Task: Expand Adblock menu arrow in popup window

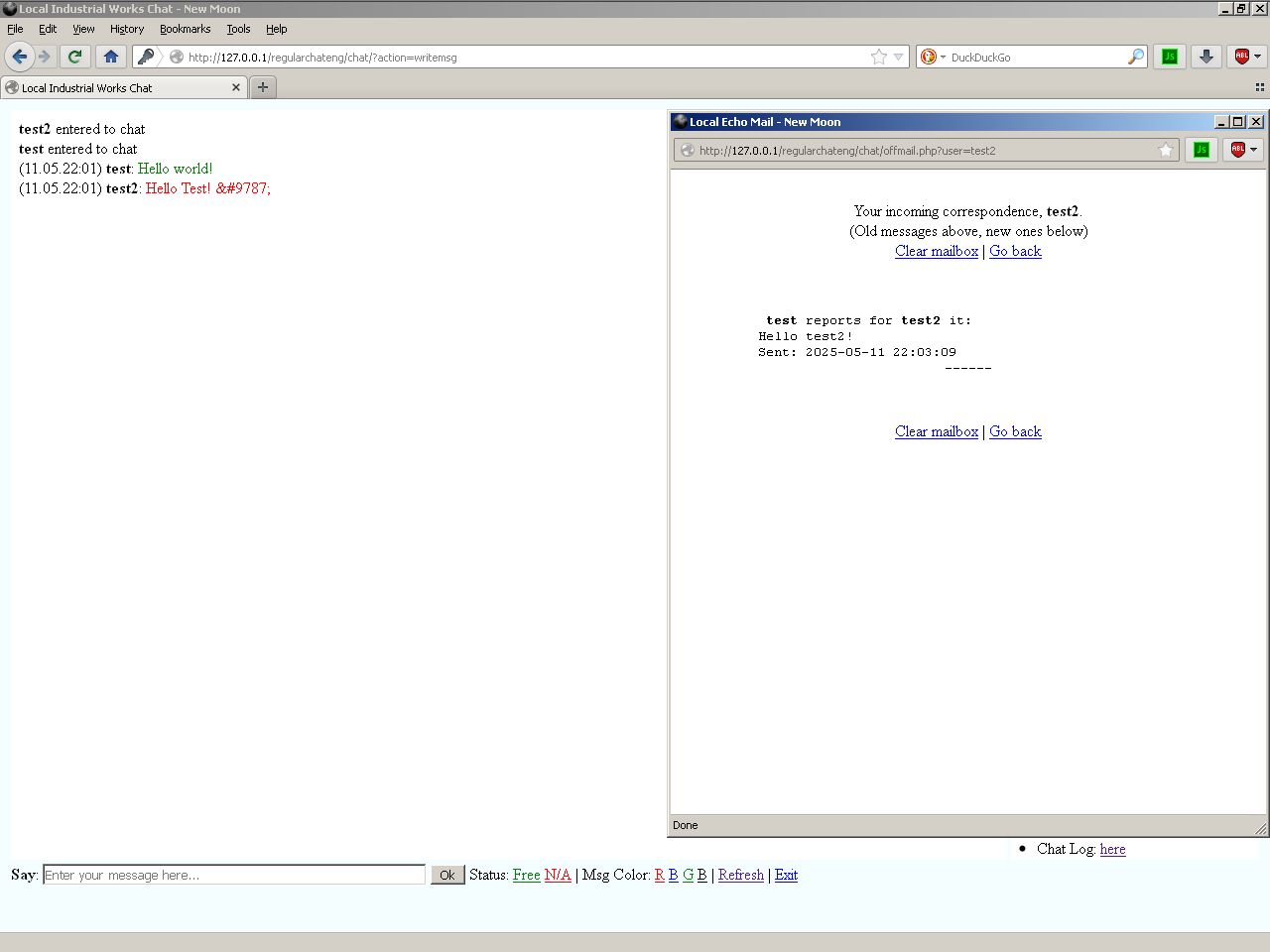Action: 1254,150
